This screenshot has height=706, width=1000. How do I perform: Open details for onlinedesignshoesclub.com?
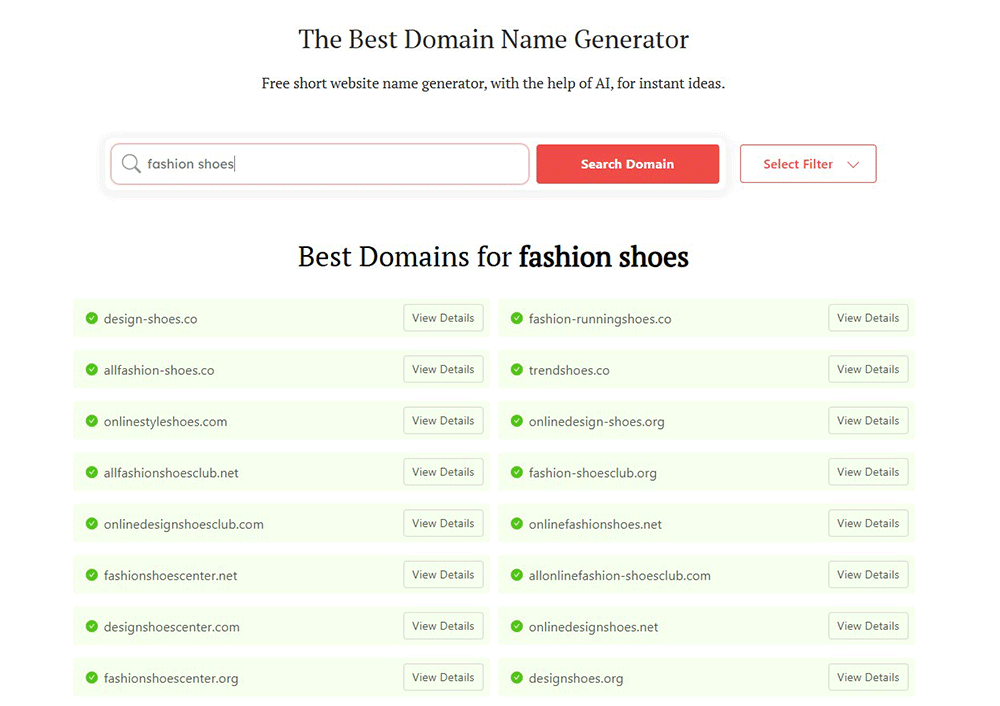[x=443, y=523]
